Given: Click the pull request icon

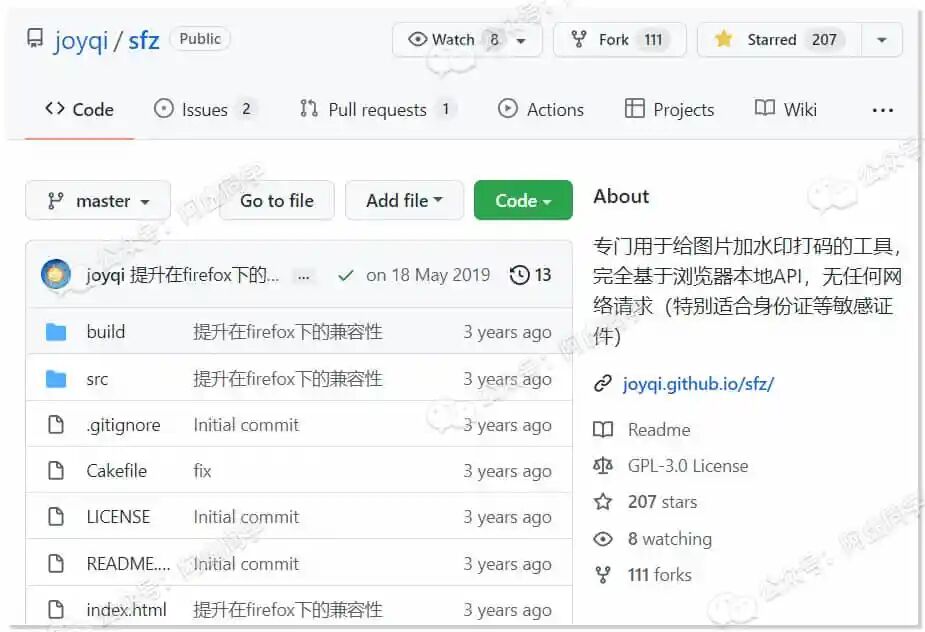Looking at the screenshot, I should [x=309, y=109].
